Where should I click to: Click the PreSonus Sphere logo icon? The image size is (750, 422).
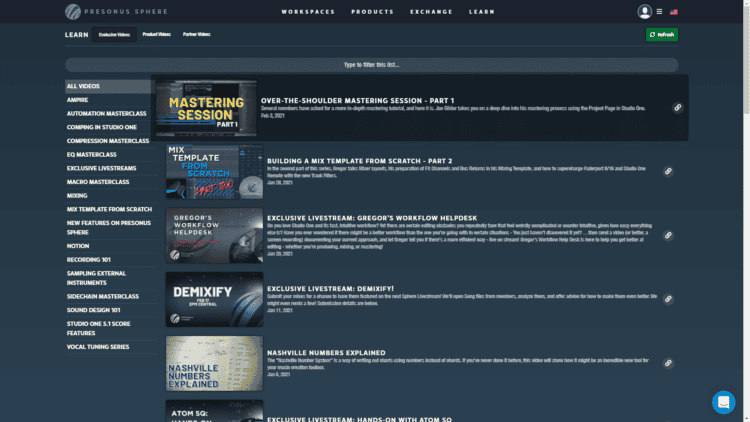[x=73, y=11]
